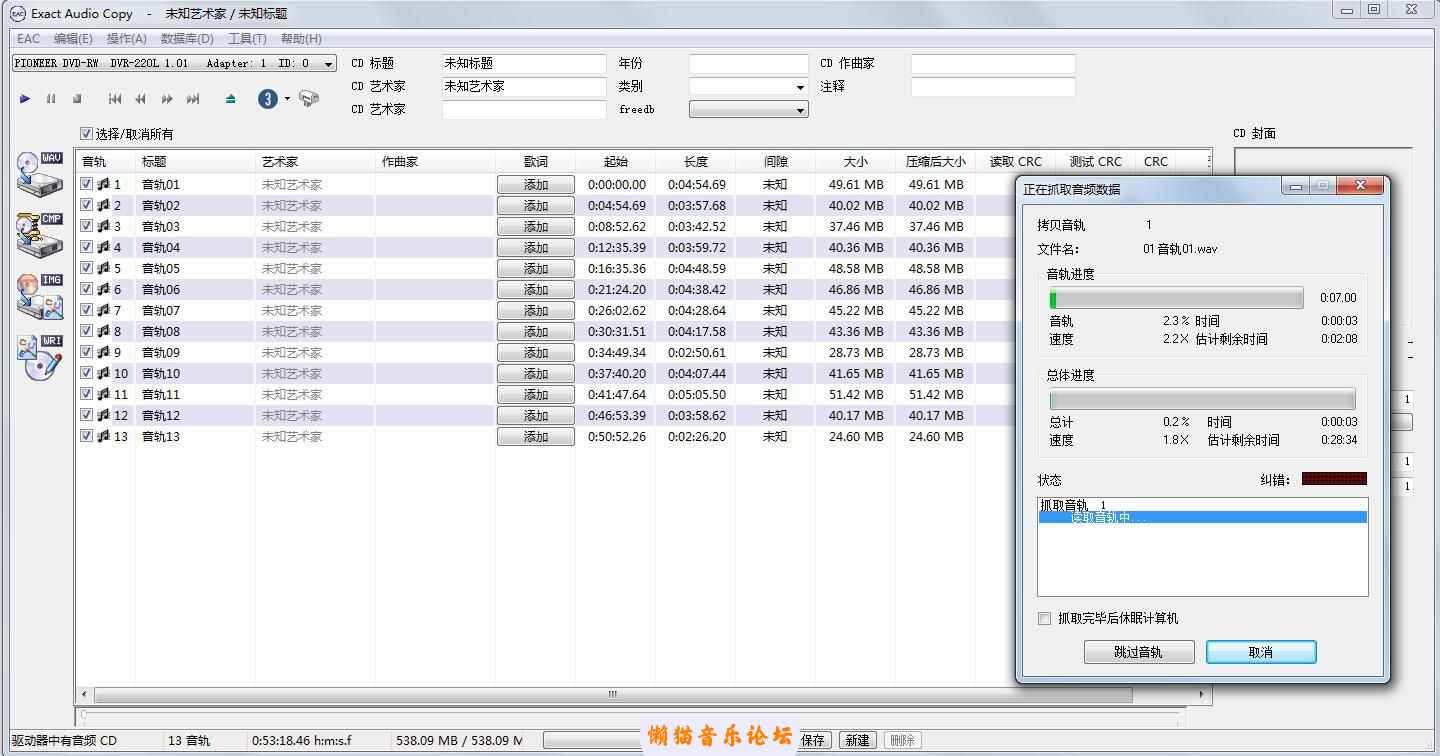Click 保存 button in status bar
The width and height of the screenshot is (1440, 756).
(813, 740)
